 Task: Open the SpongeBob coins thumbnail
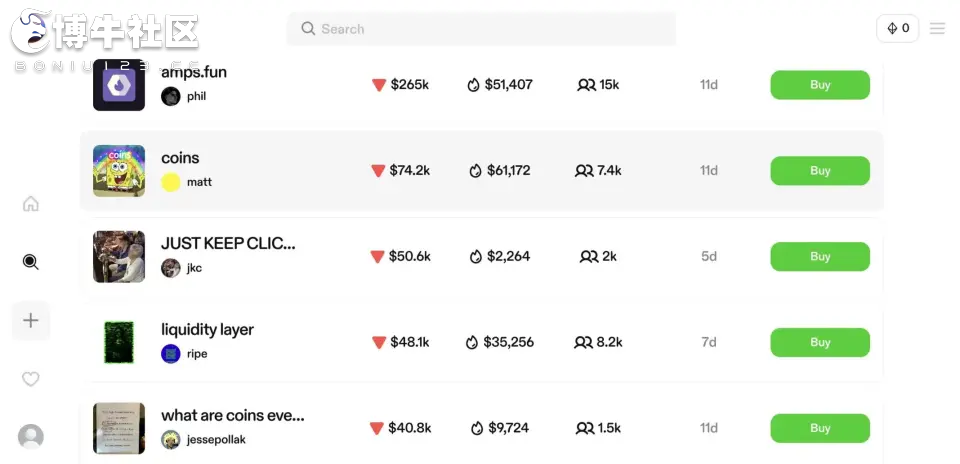click(x=119, y=171)
